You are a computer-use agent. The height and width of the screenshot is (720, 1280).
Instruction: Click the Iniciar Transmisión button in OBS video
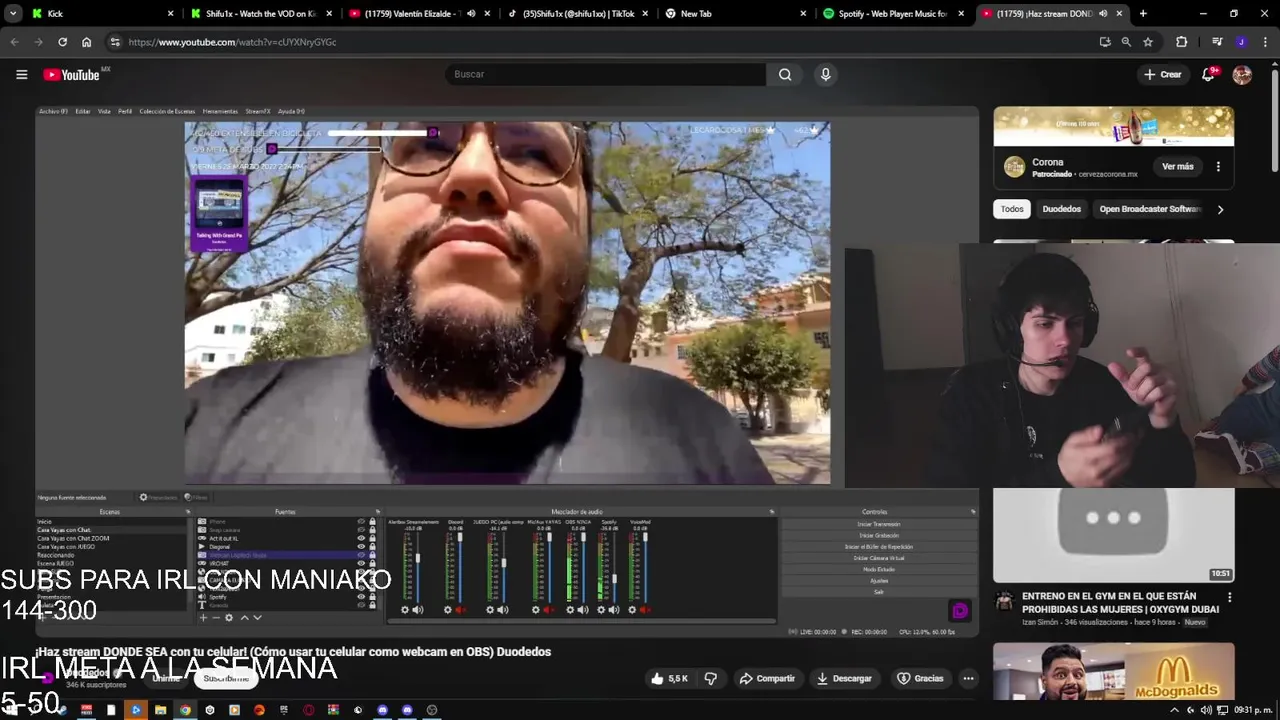(879, 524)
